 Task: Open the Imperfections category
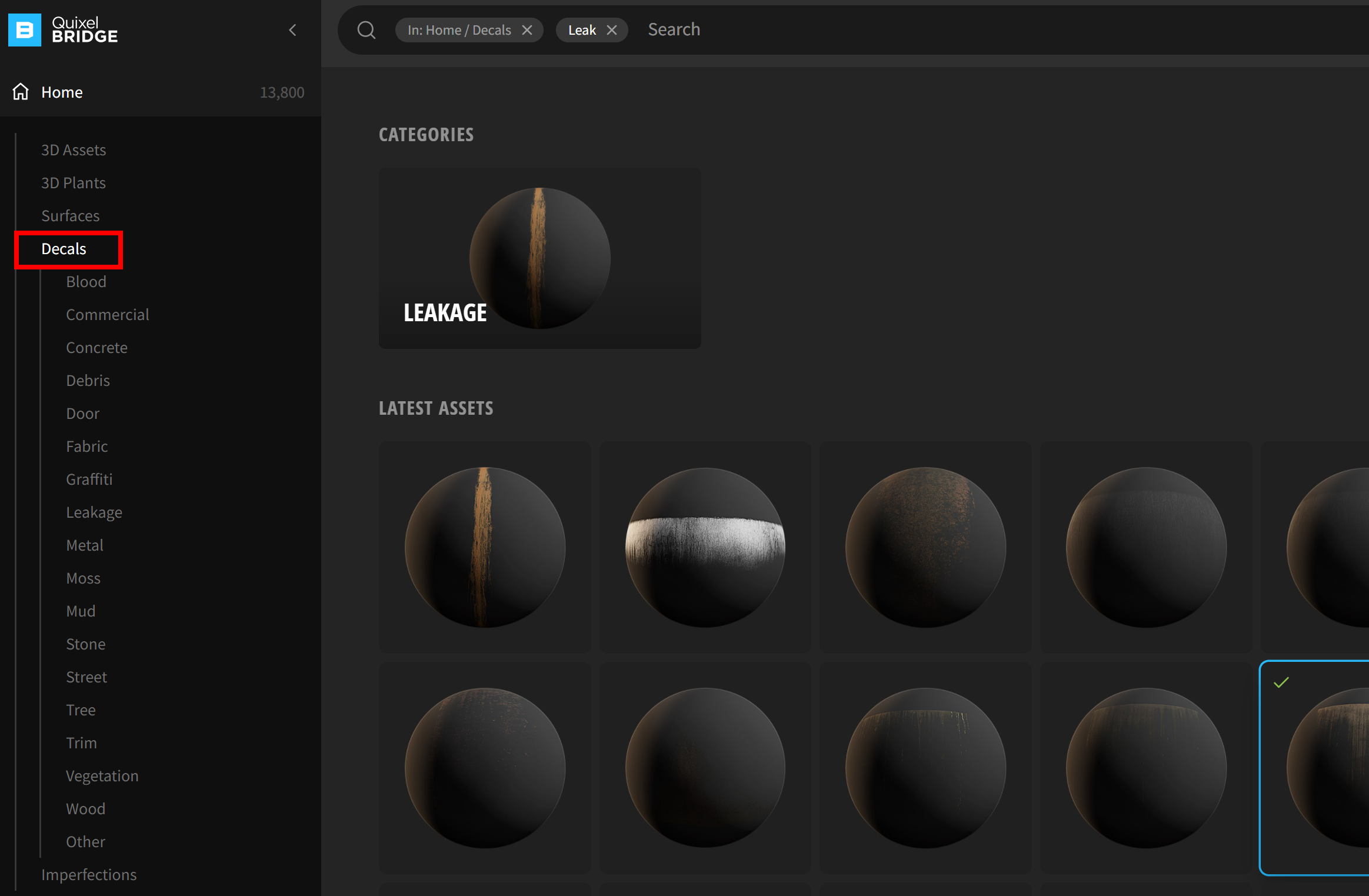point(89,875)
